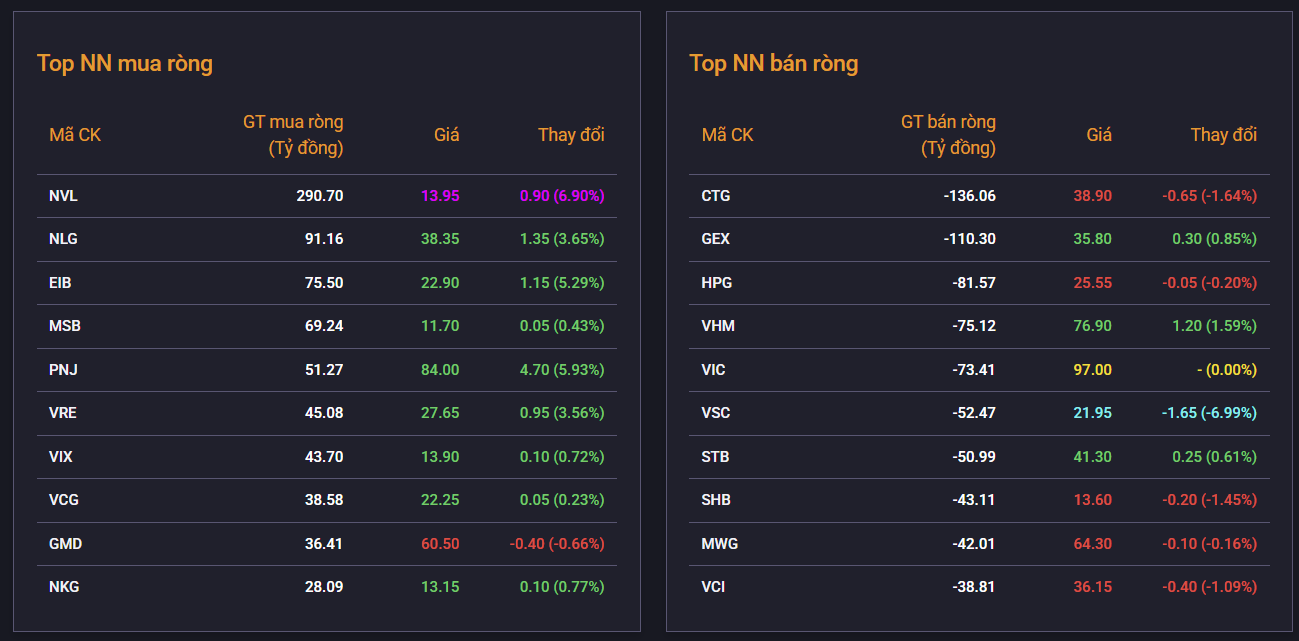Click VIC price 97.00
Viewport: 1299px width, 641px height.
click(x=1093, y=370)
